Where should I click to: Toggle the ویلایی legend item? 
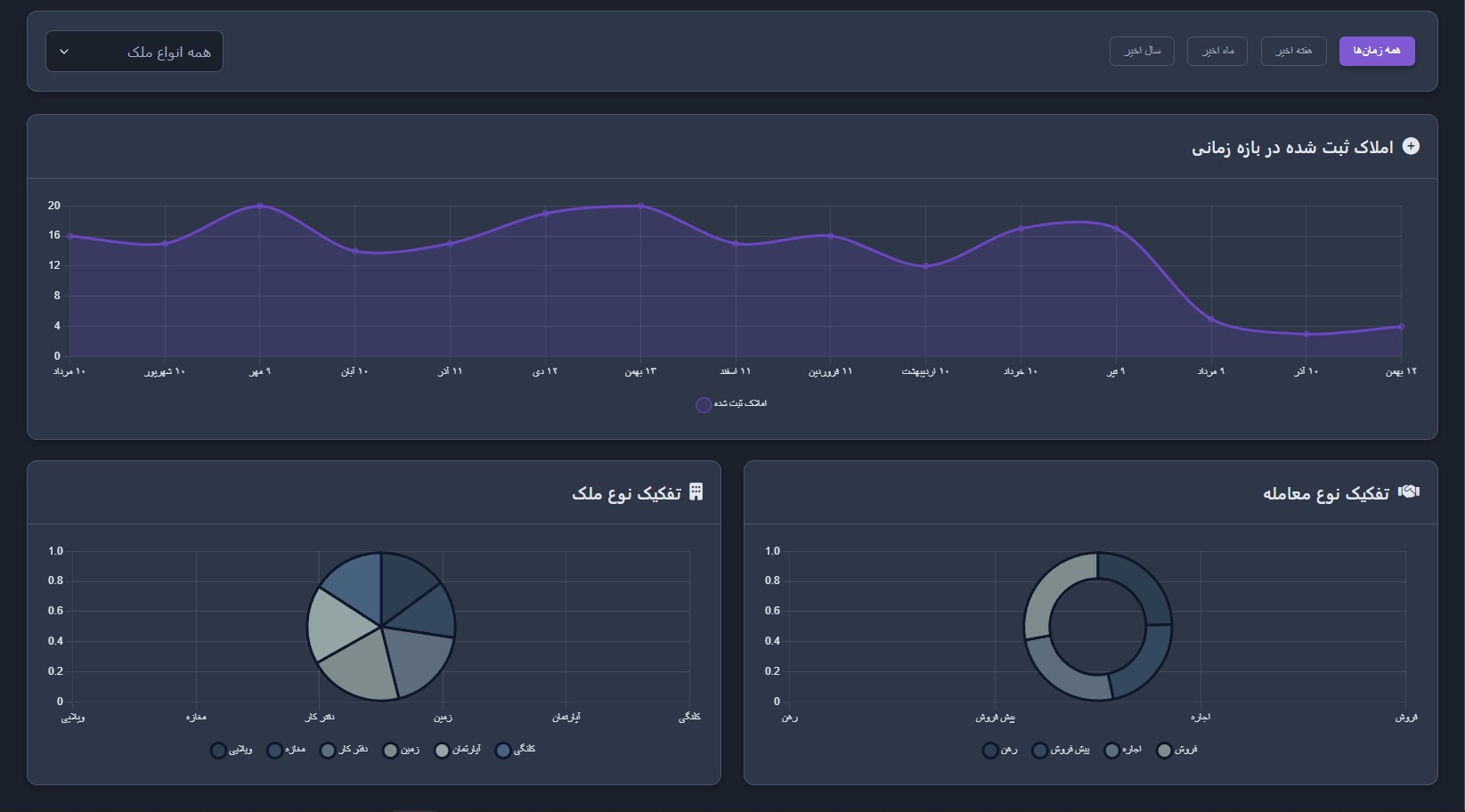click(x=232, y=750)
